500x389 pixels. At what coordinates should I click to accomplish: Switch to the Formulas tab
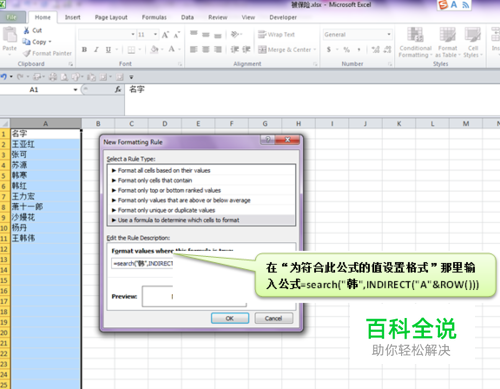coord(154,17)
